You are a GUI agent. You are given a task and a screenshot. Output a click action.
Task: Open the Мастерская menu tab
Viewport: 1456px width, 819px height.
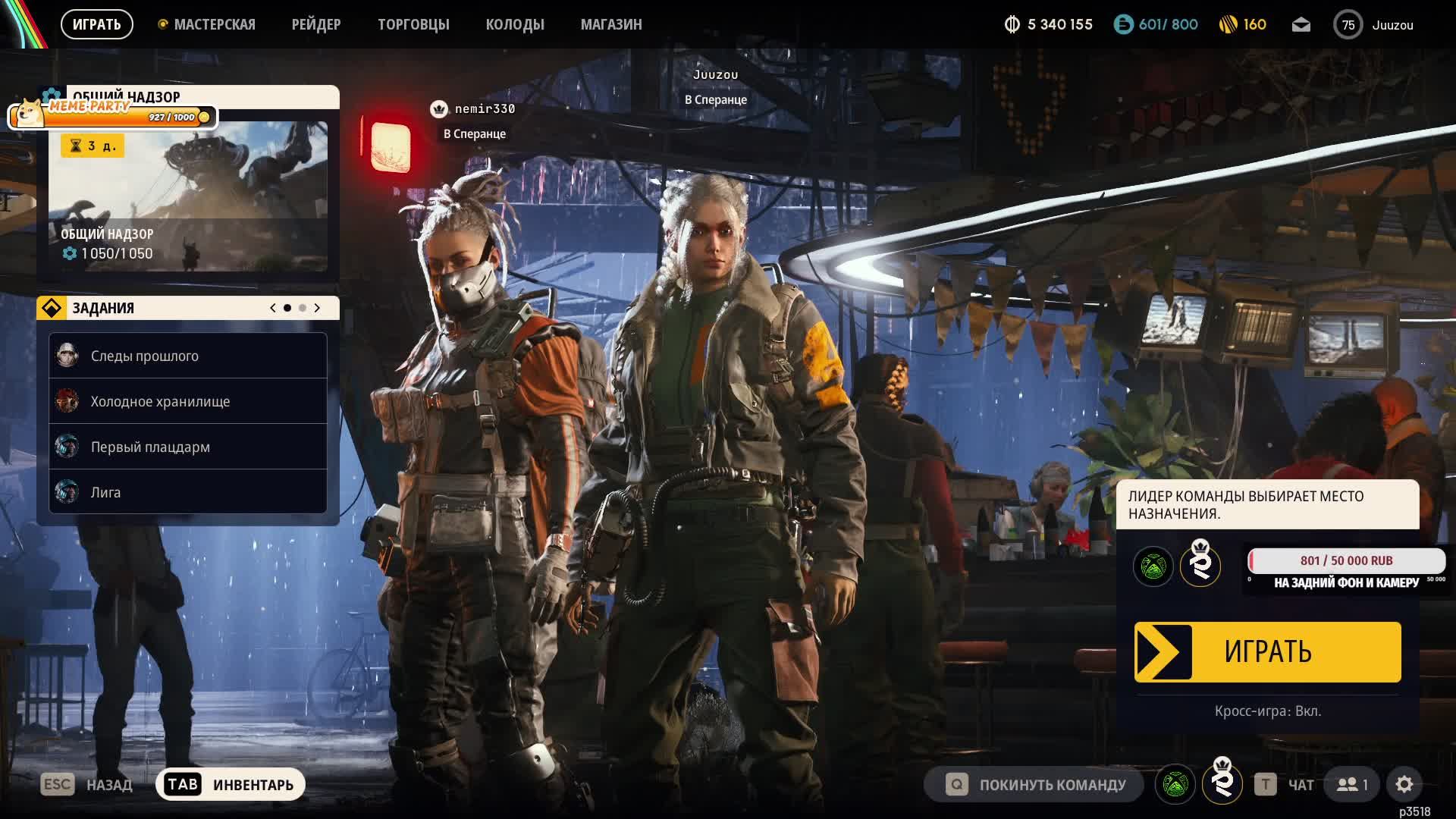point(214,25)
